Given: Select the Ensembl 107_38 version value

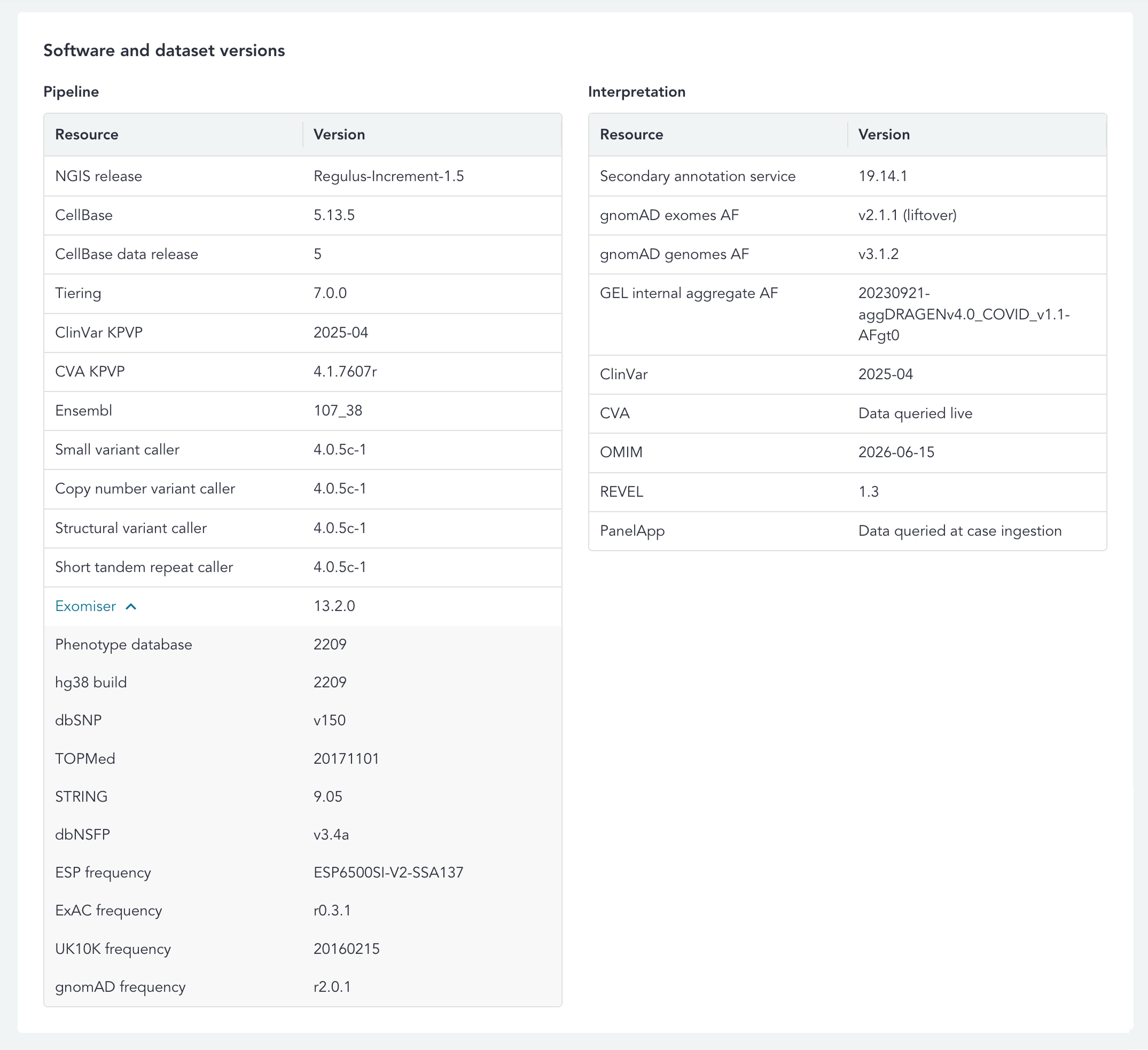Looking at the screenshot, I should click(338, 411).
